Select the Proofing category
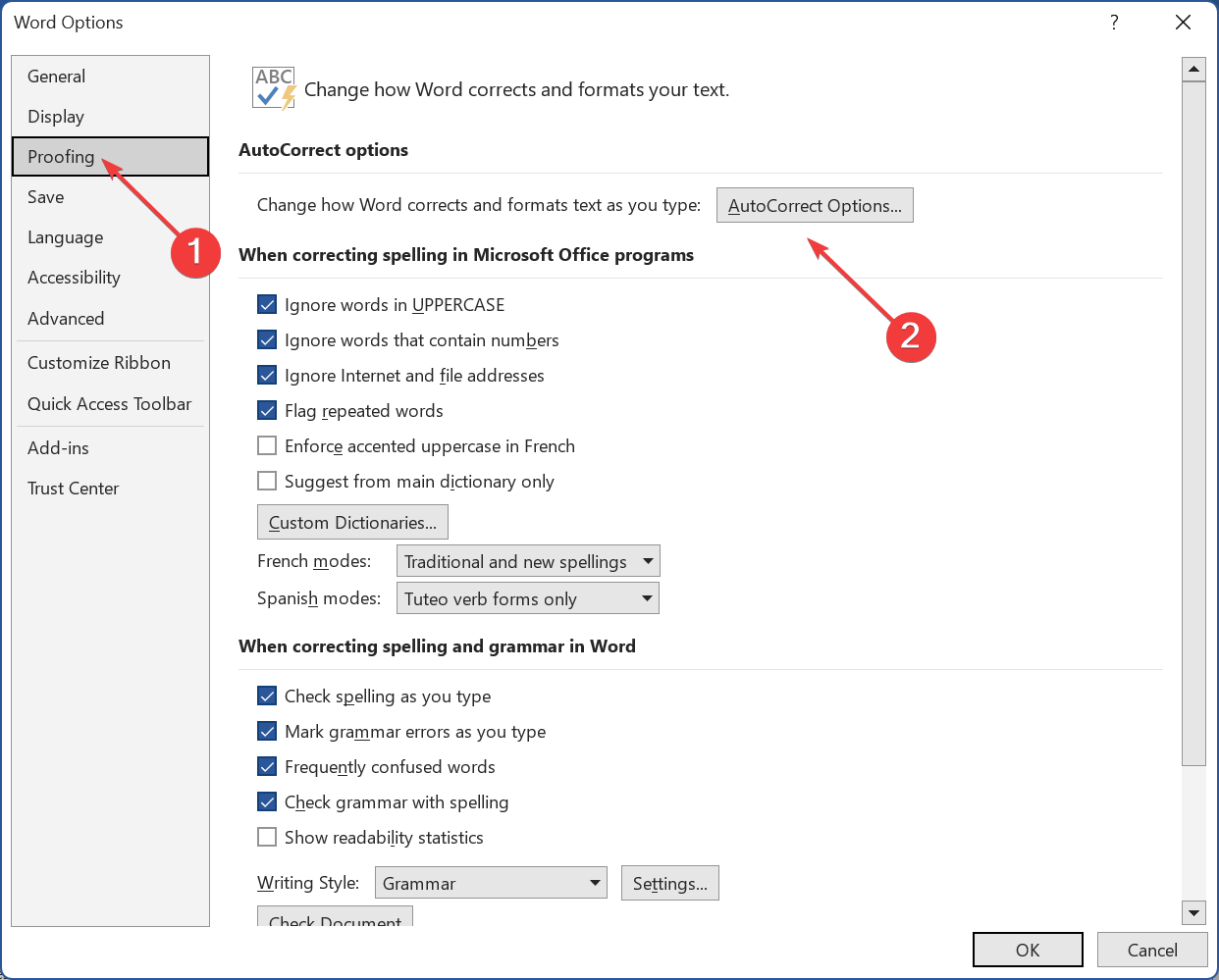1219x980 pixels. click(110, 157)
